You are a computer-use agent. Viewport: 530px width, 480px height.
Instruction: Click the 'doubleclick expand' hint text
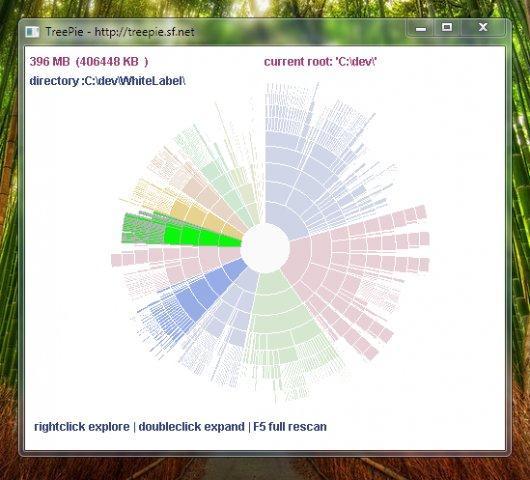pyautogui.click(x=191, y=427)
